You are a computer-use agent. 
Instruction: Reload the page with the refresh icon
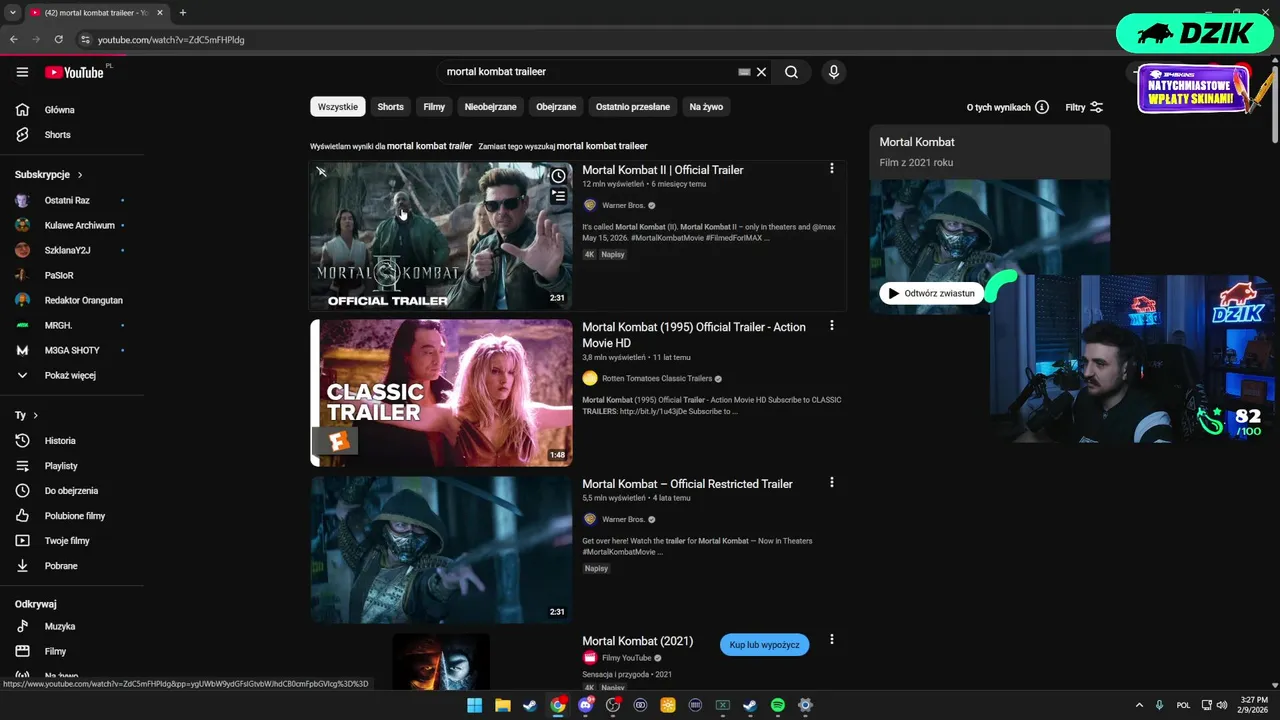click(x=58, y=40)
